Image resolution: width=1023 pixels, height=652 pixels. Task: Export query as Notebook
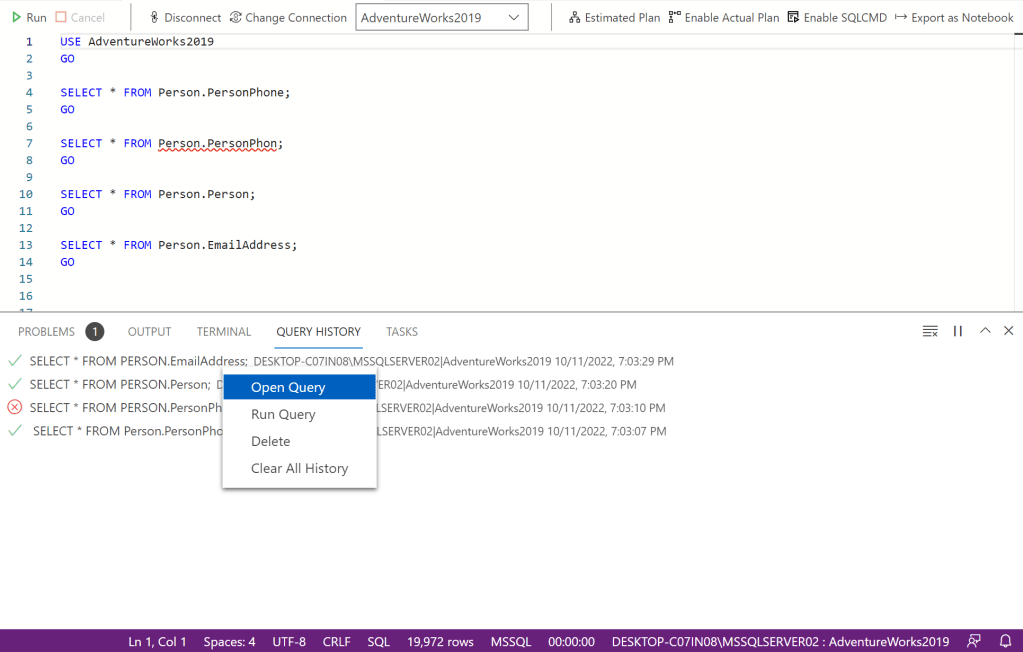tap(901, 18)
